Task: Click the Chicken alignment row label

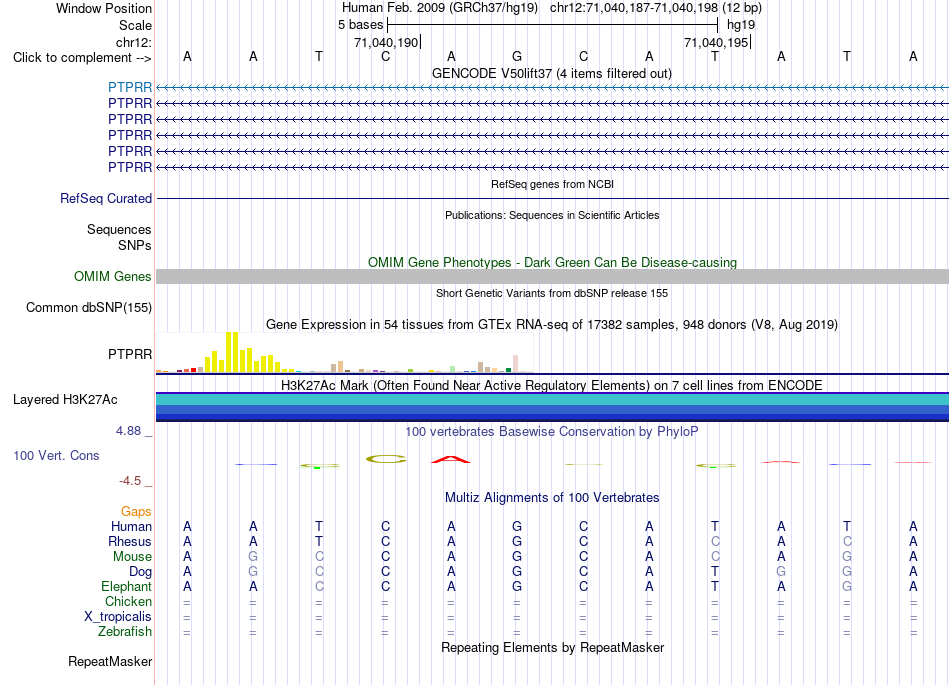Action: [128, 601]
